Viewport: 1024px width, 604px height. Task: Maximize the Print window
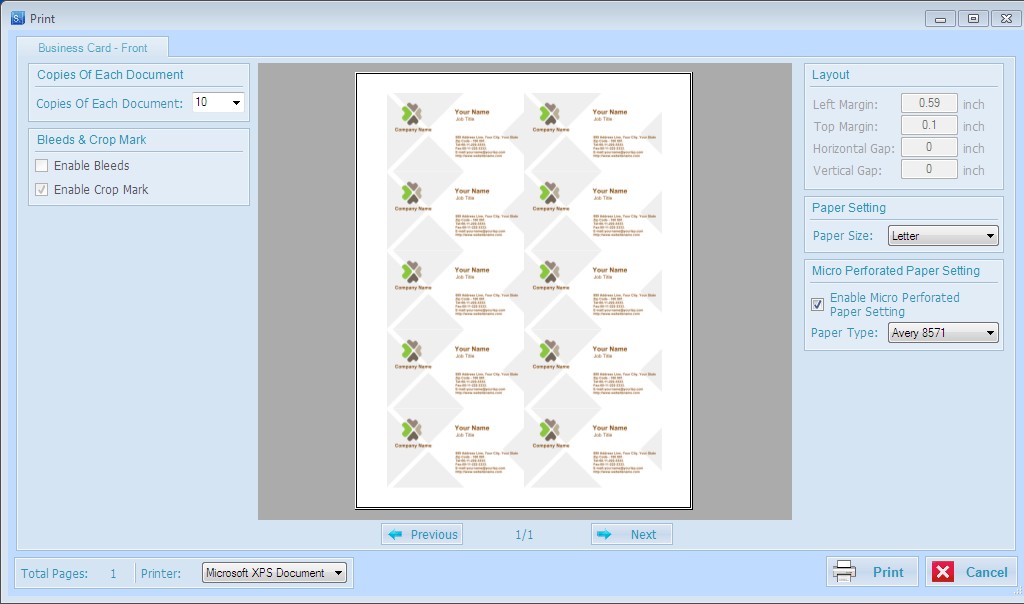pos(973,18)
